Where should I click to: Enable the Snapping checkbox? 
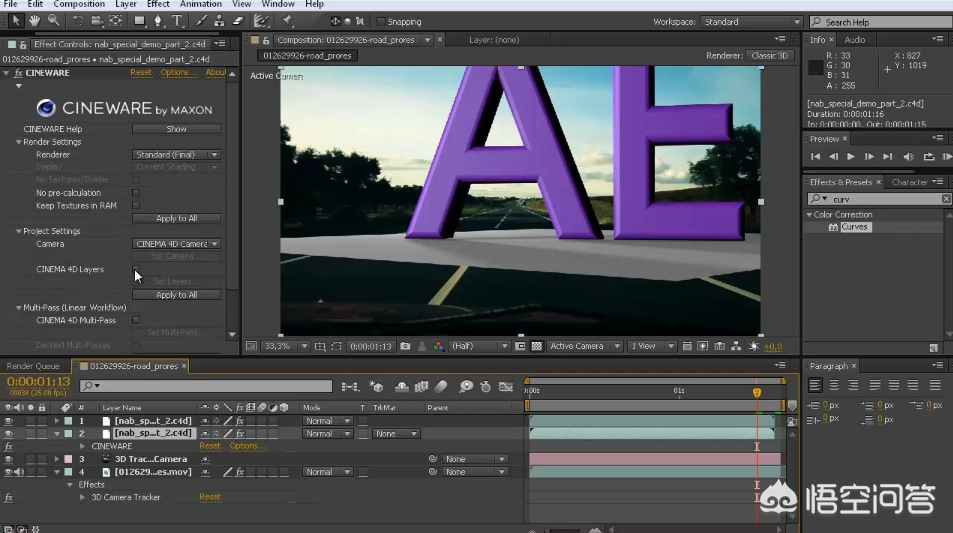(381, 22)
